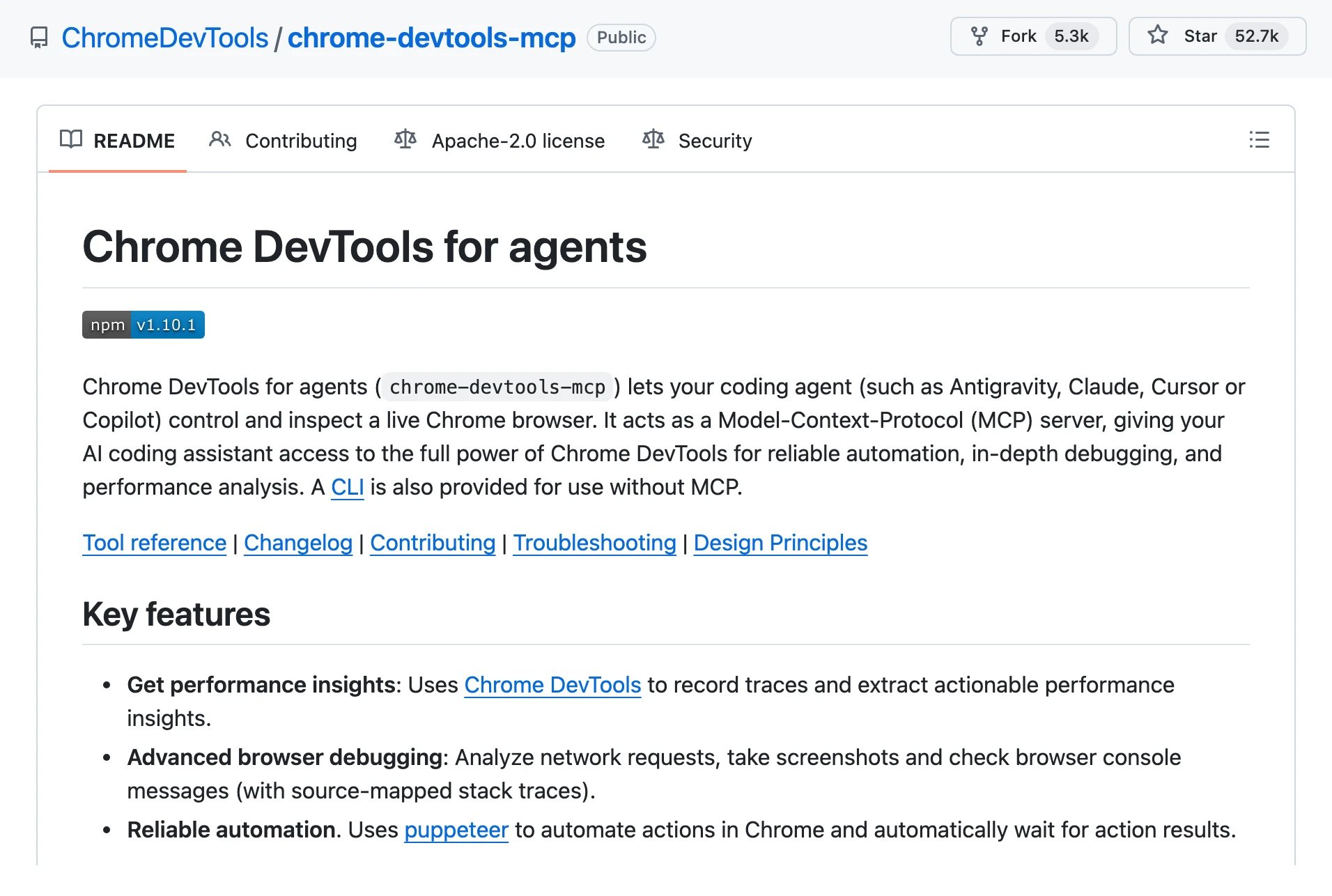
Task: Open the Changelog link
Action: point(298,543)
